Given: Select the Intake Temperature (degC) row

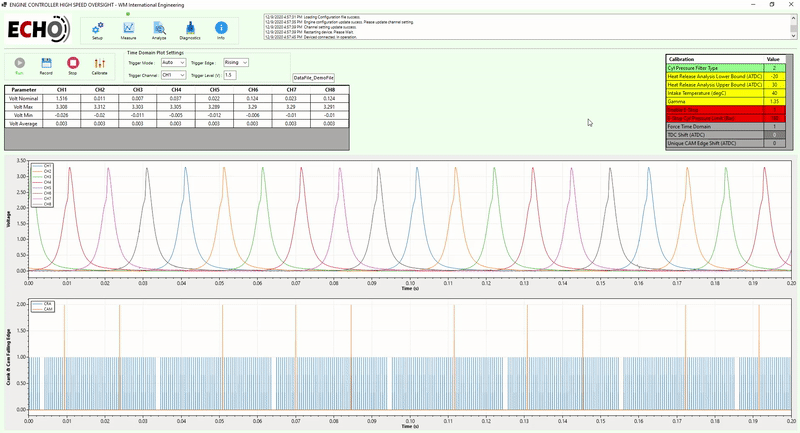Looking at the screenshot, I should (726, 93).
